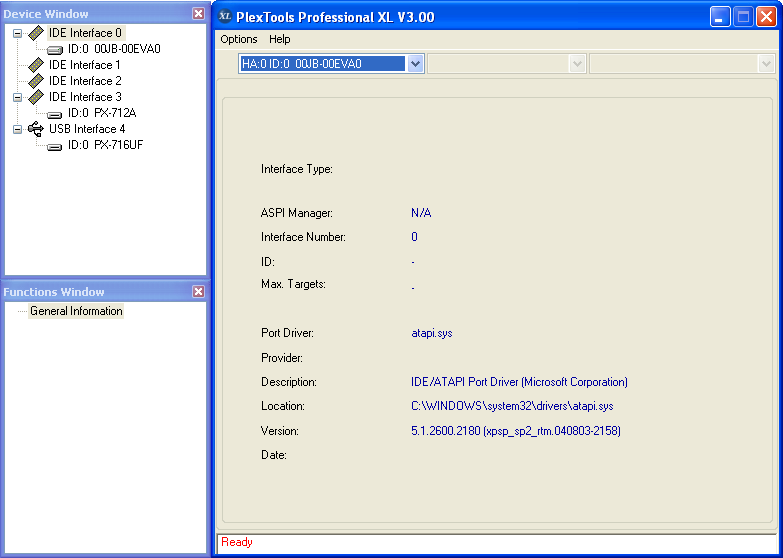Click the Interface Number value 0

coord(414,237)
